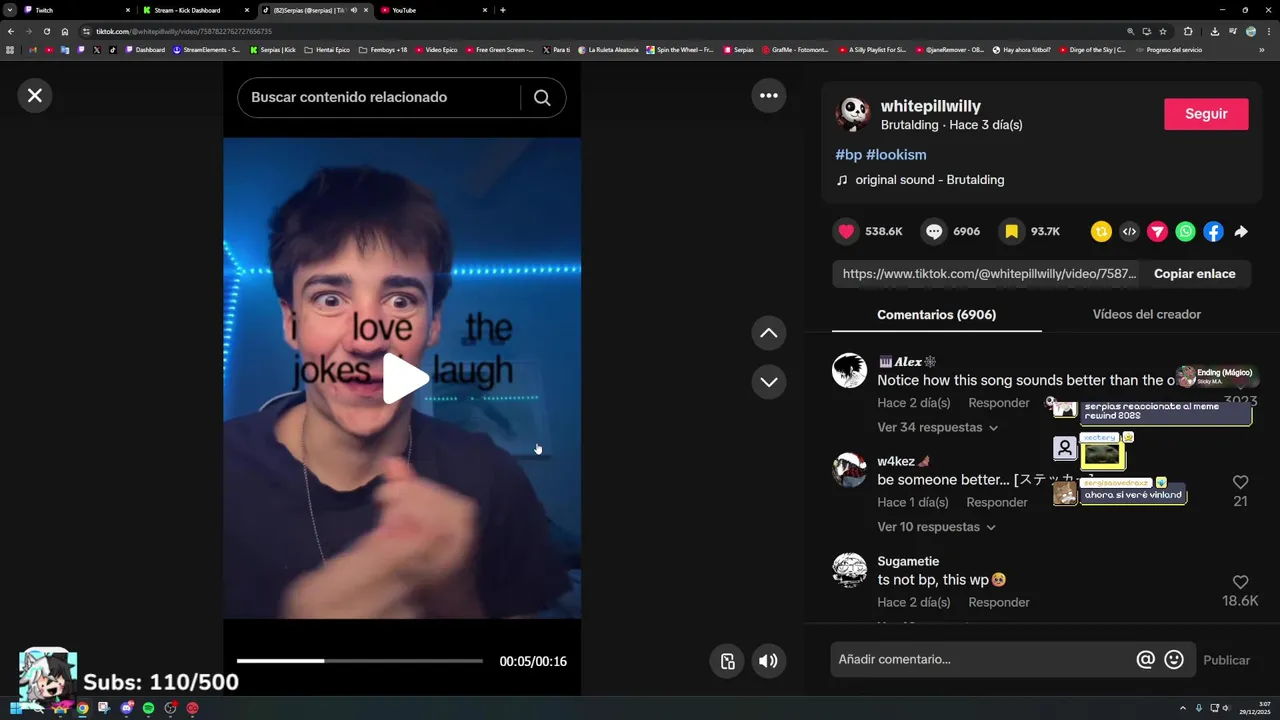The image size is (1280, 720).
Task: Like Sugametie's comment heart
Action: pyautogui.click(x=1240, y=582)
